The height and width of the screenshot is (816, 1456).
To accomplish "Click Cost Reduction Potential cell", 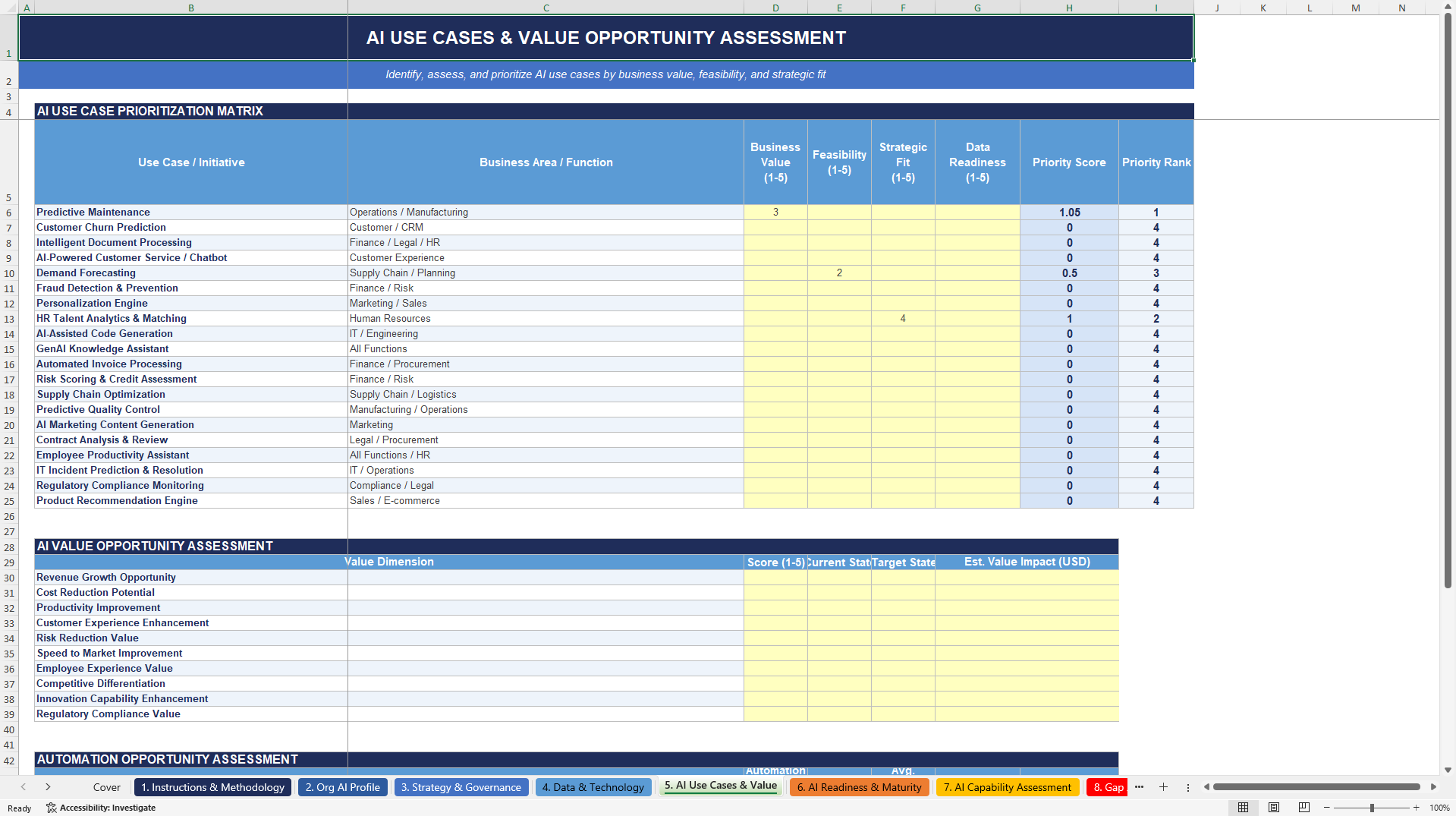I will 191,593.
